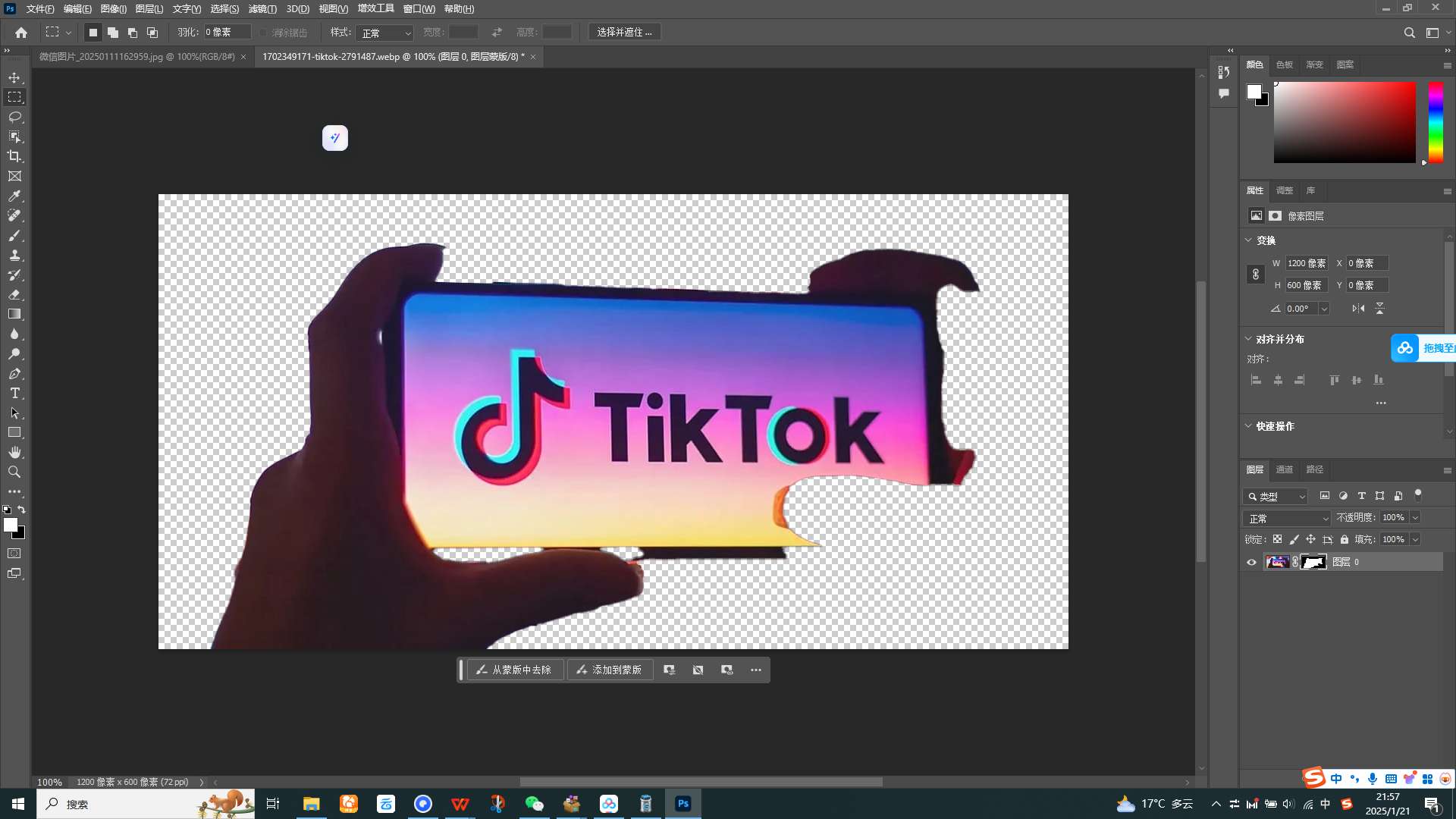
Task: Switch to 微信图片 document tab
Action: click(137, 57)
